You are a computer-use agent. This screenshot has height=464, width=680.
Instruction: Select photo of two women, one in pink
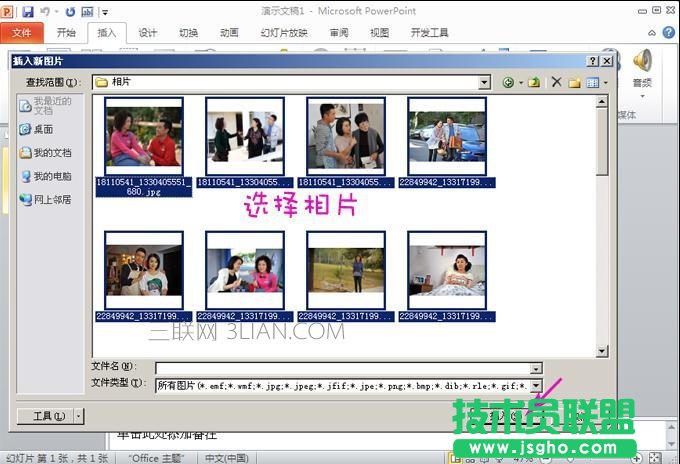coord(245,270)
